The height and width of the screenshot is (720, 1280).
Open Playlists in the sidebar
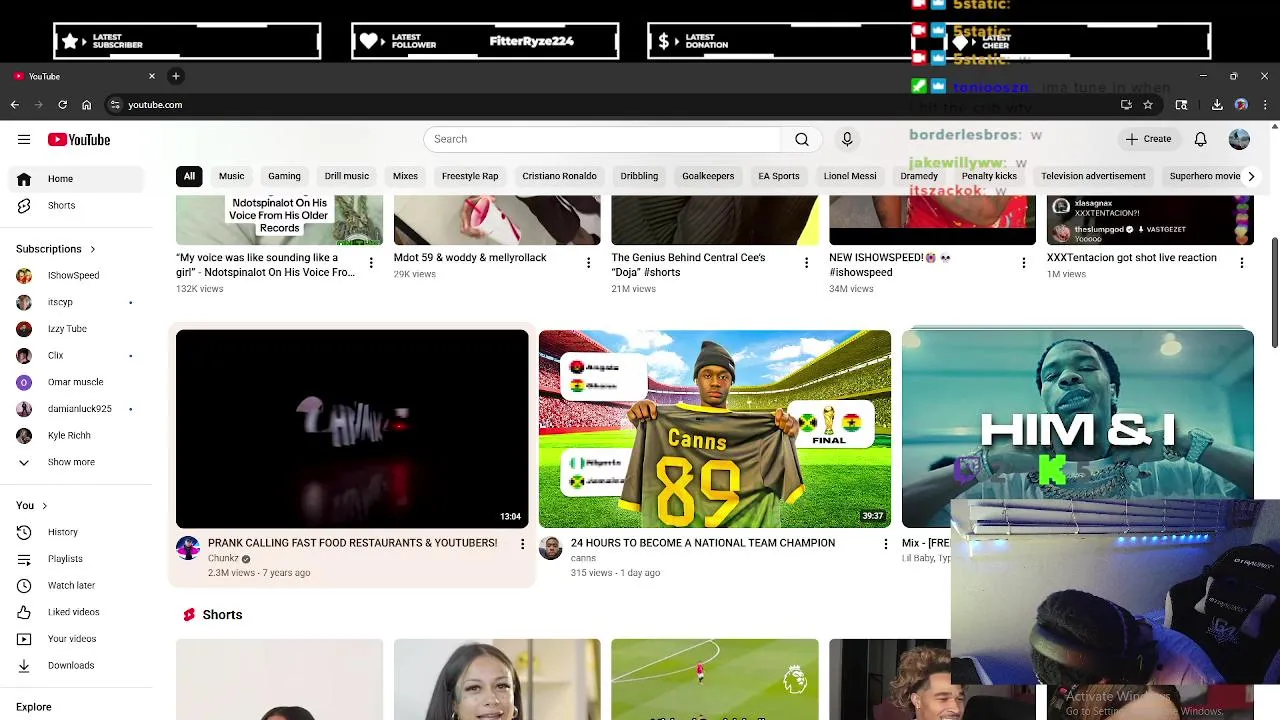click(x=76, y=559)
